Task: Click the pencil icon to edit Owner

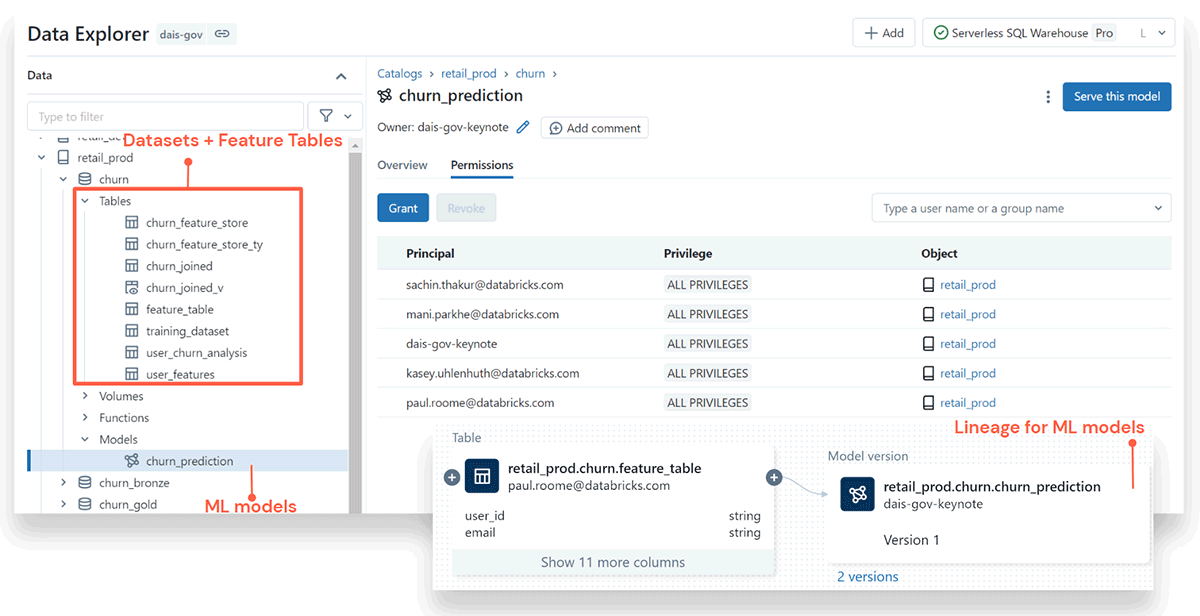Action: click(x=525, y=127)
